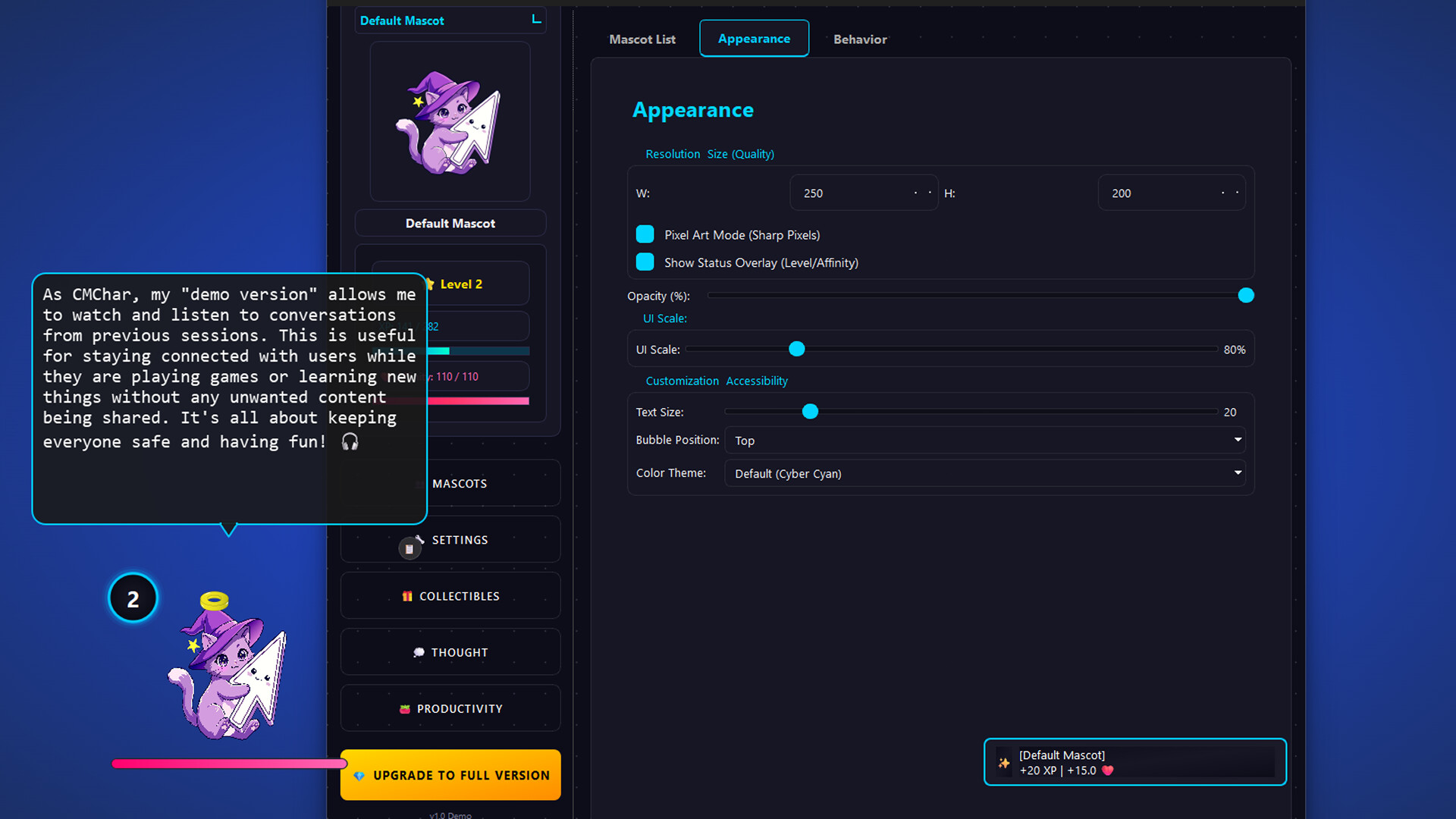Screen dimensions: 1456x819
Task: Click UPGRADE TO FULL VERSION
Action: coord(450,774)
